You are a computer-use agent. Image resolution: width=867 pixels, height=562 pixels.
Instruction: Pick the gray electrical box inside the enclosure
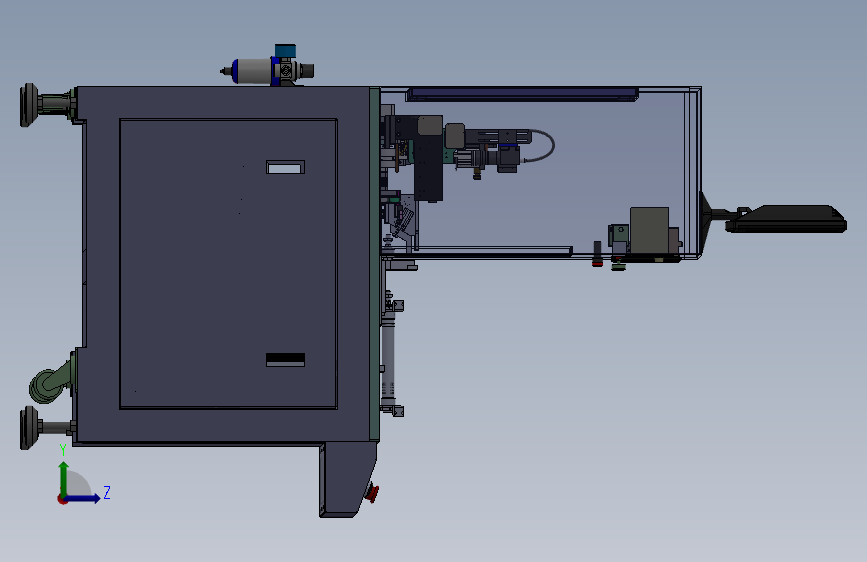[650, 231]
